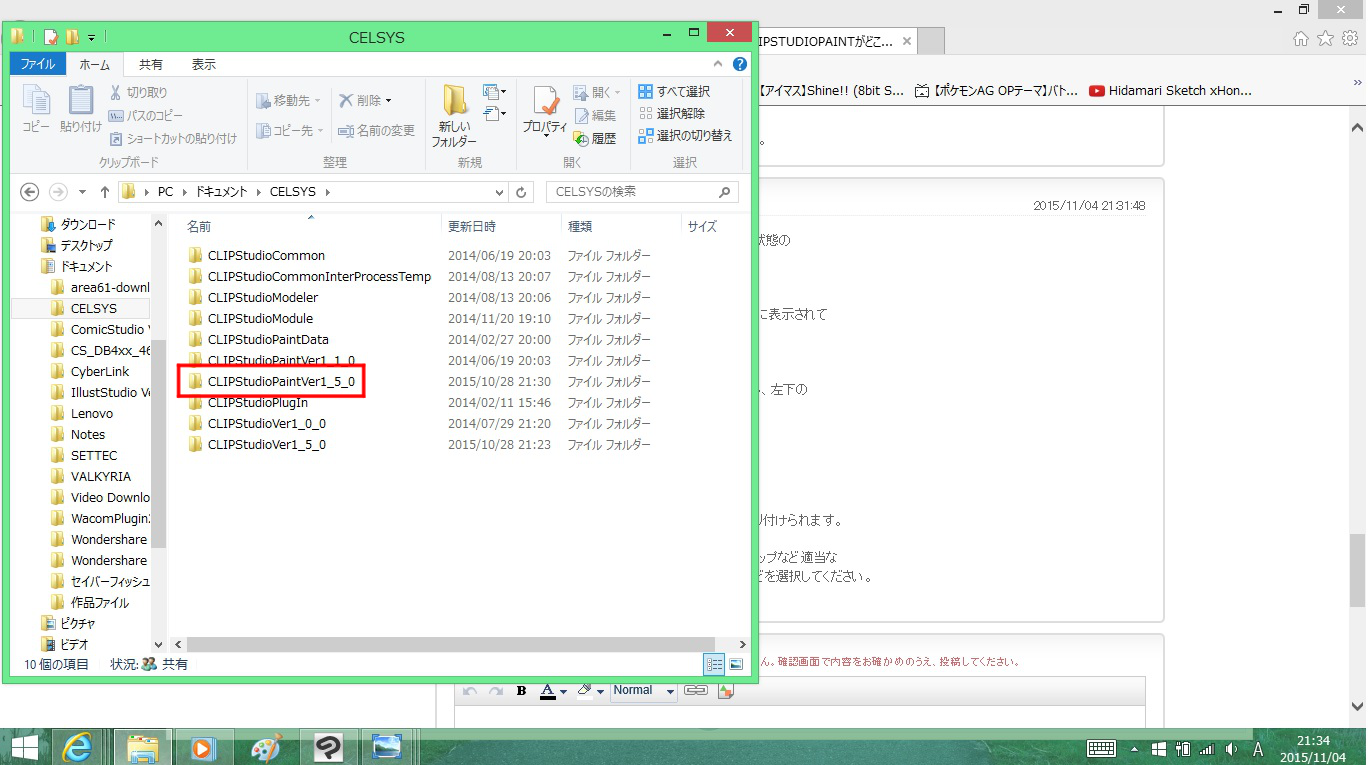The image size is (1368, 765).
Task: Click the Cut (切り取り) scissors icon
Action: click(x=115, y=92)
